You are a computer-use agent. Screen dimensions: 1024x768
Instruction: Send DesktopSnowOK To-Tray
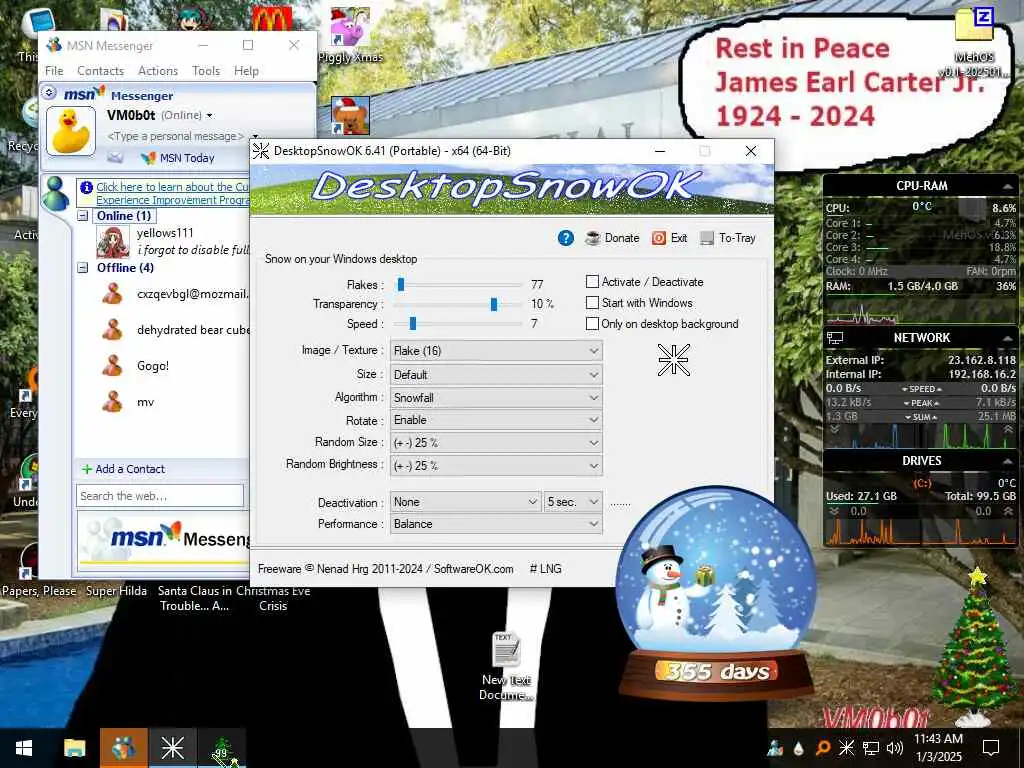(x=728, y=238)
